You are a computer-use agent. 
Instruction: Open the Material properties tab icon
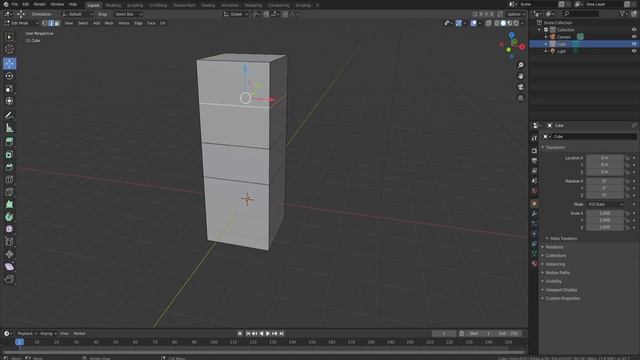(x=534, y=264)
